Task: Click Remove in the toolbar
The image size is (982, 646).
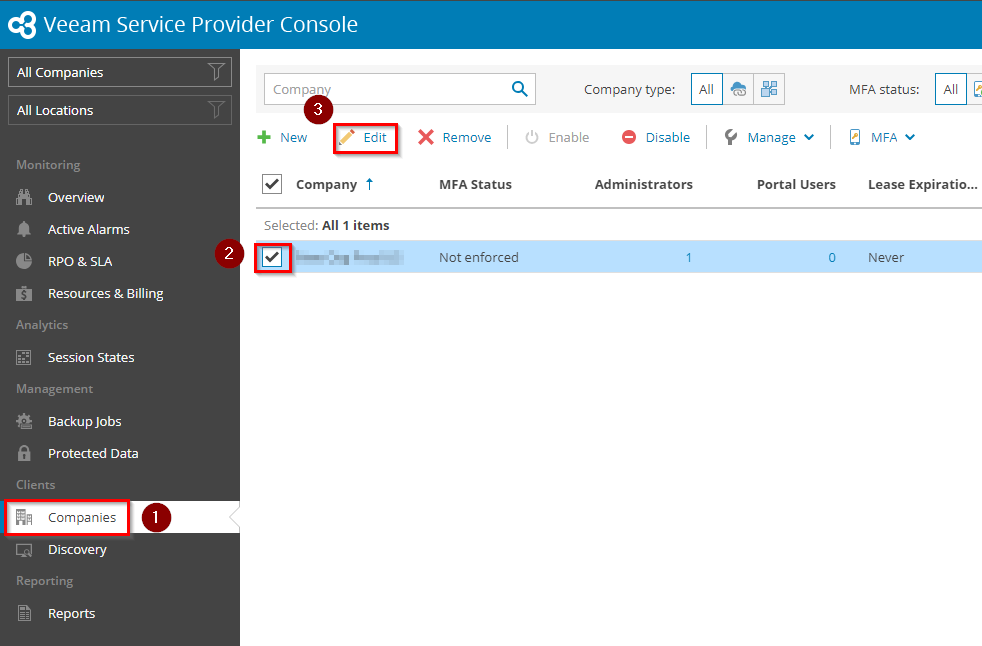Action: [x=455, y=137]
